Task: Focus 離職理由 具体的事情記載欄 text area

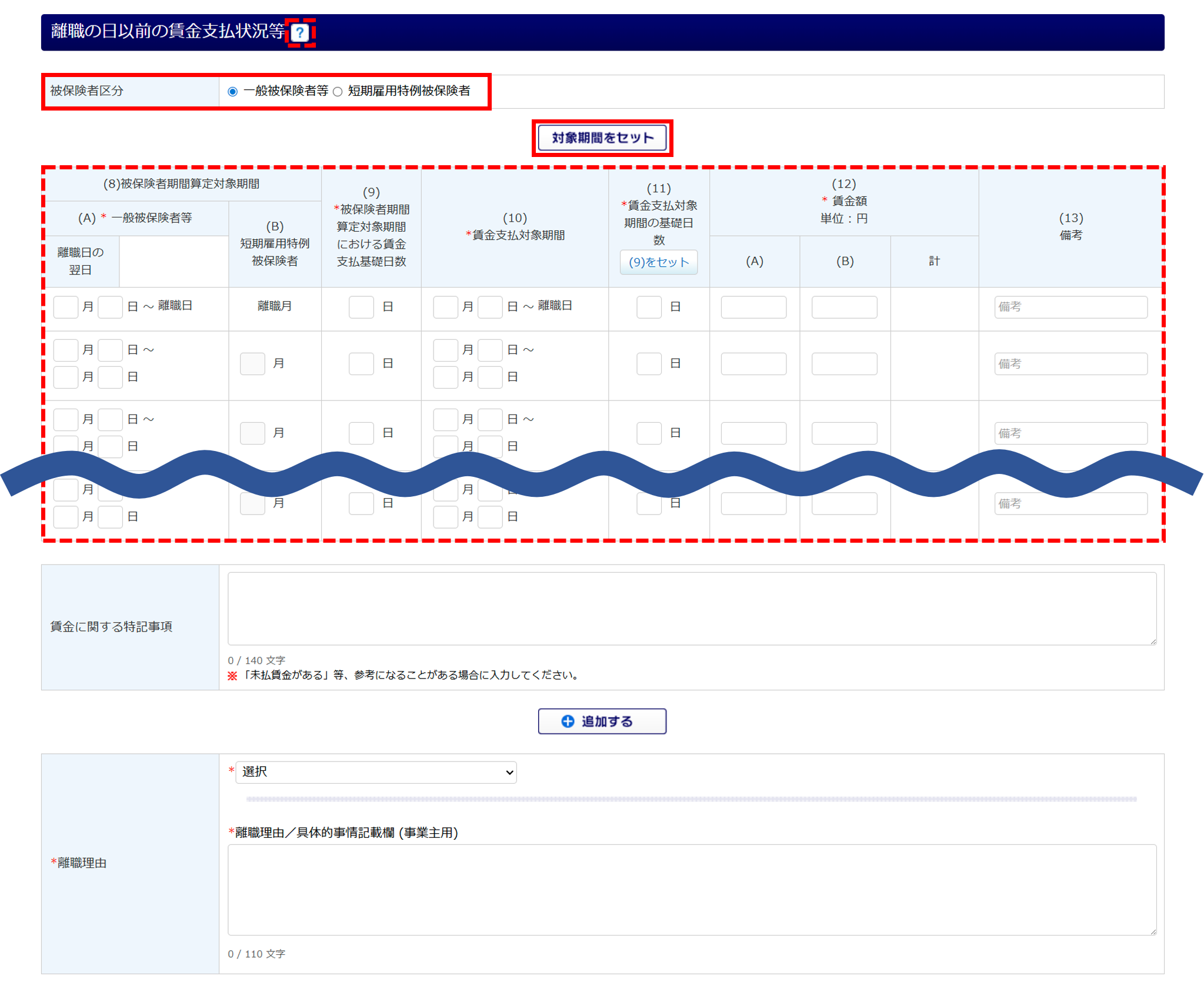Action: pyautogui.click(x=692, y=890)
